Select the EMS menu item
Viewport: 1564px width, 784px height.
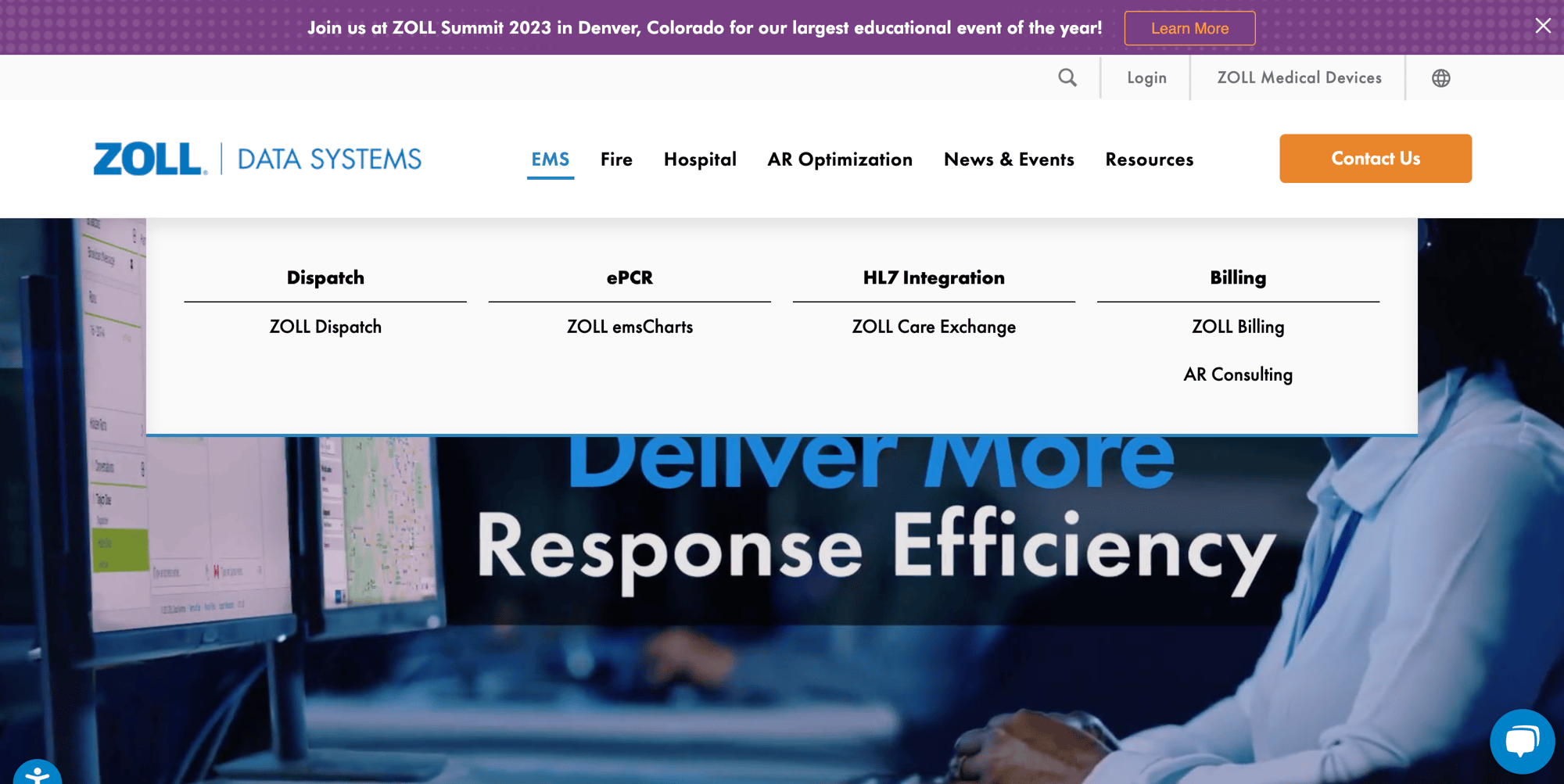click(551, 159)
